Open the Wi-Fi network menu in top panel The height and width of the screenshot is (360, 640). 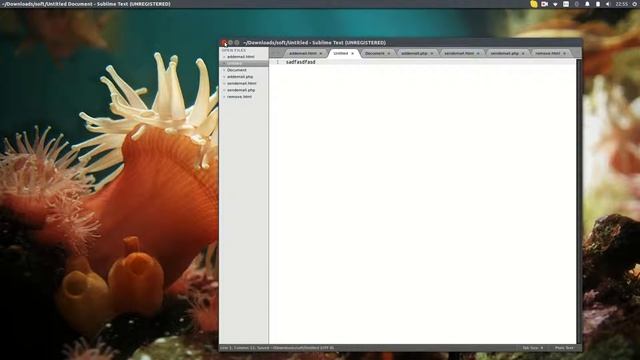555,4
